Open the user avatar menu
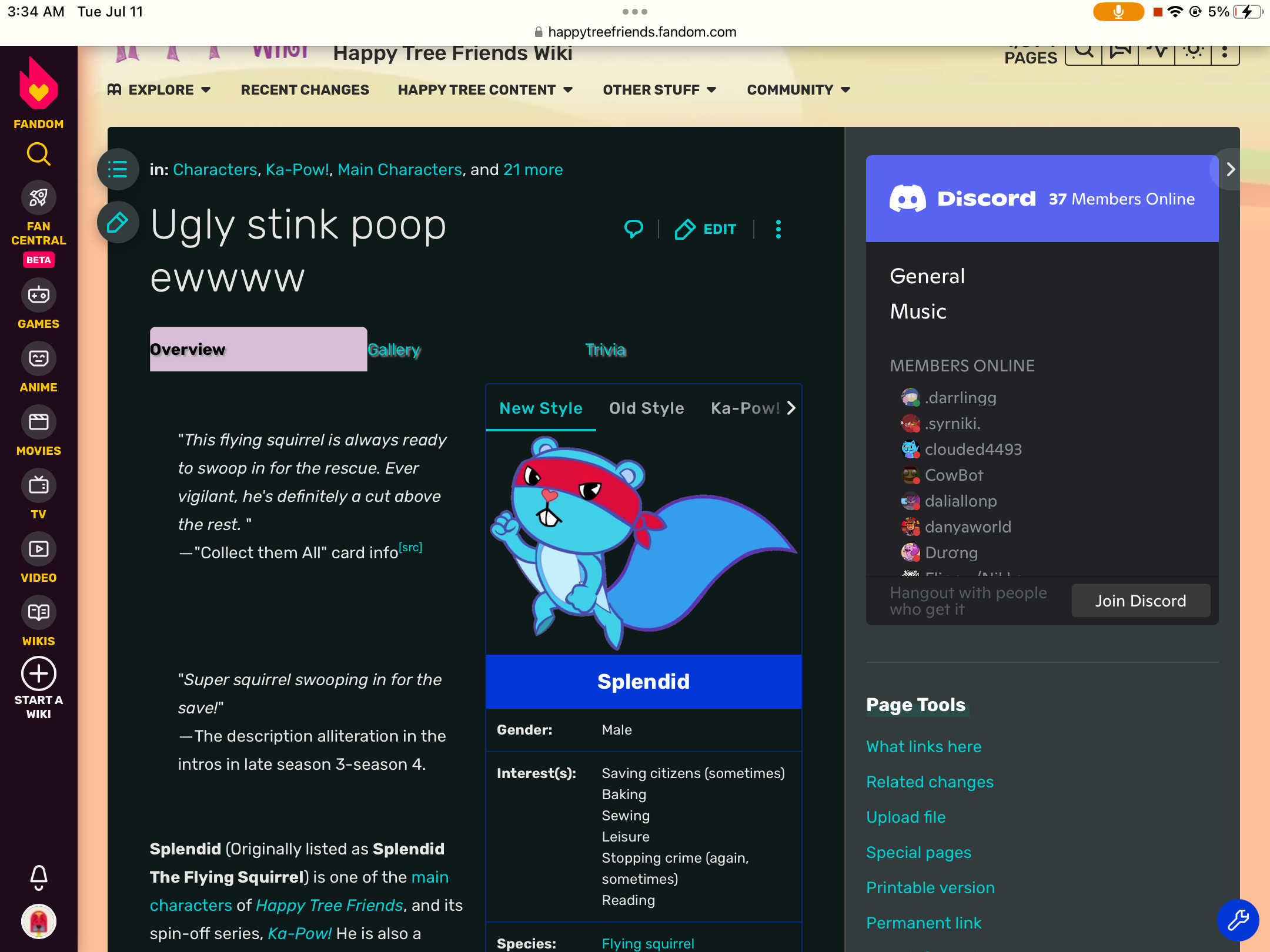Viewport: 1270px width, 952px height. coord(38,921)
